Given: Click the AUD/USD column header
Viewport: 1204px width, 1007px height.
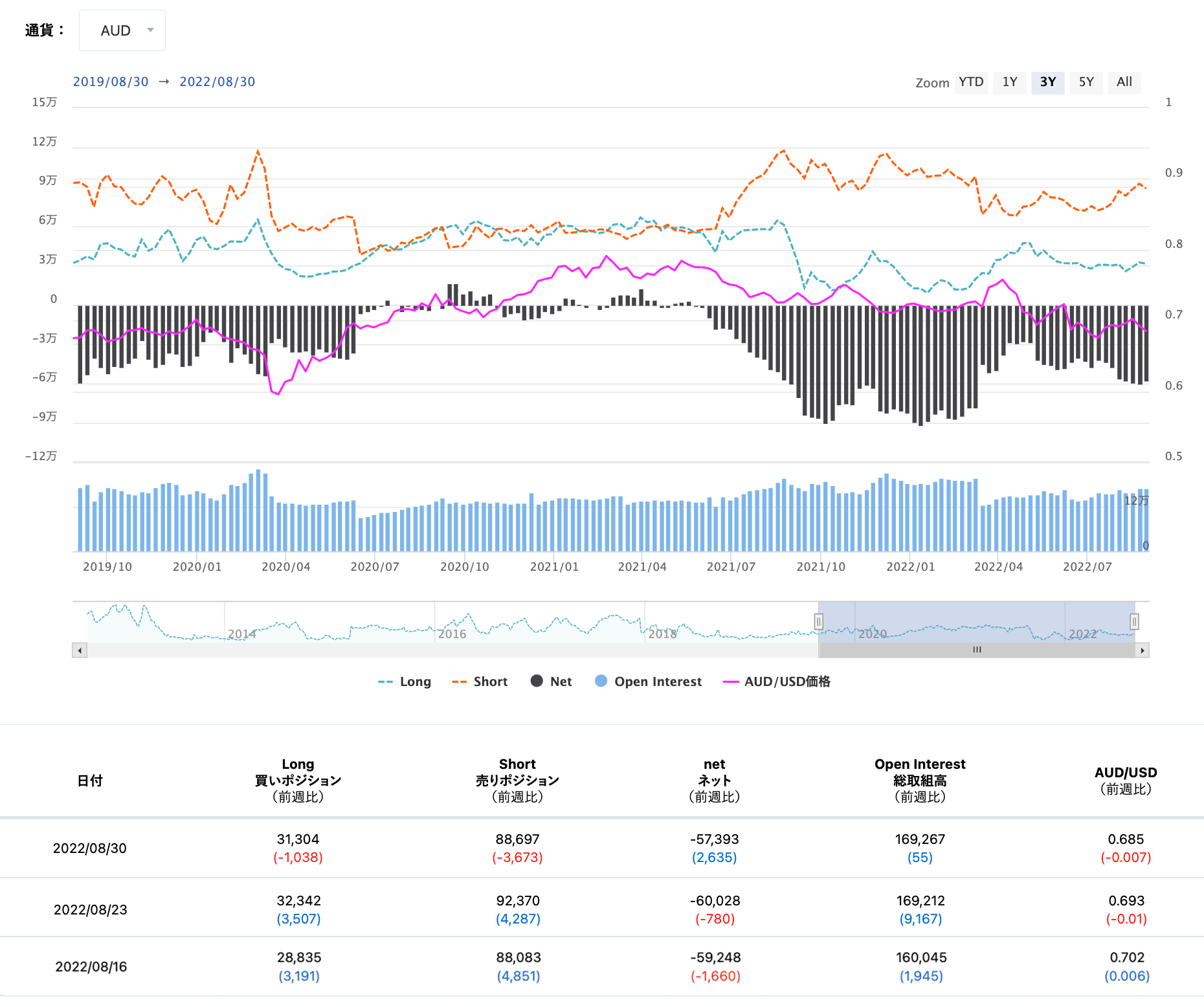Looking at the screenshot, I should (x=1126, y=780).
